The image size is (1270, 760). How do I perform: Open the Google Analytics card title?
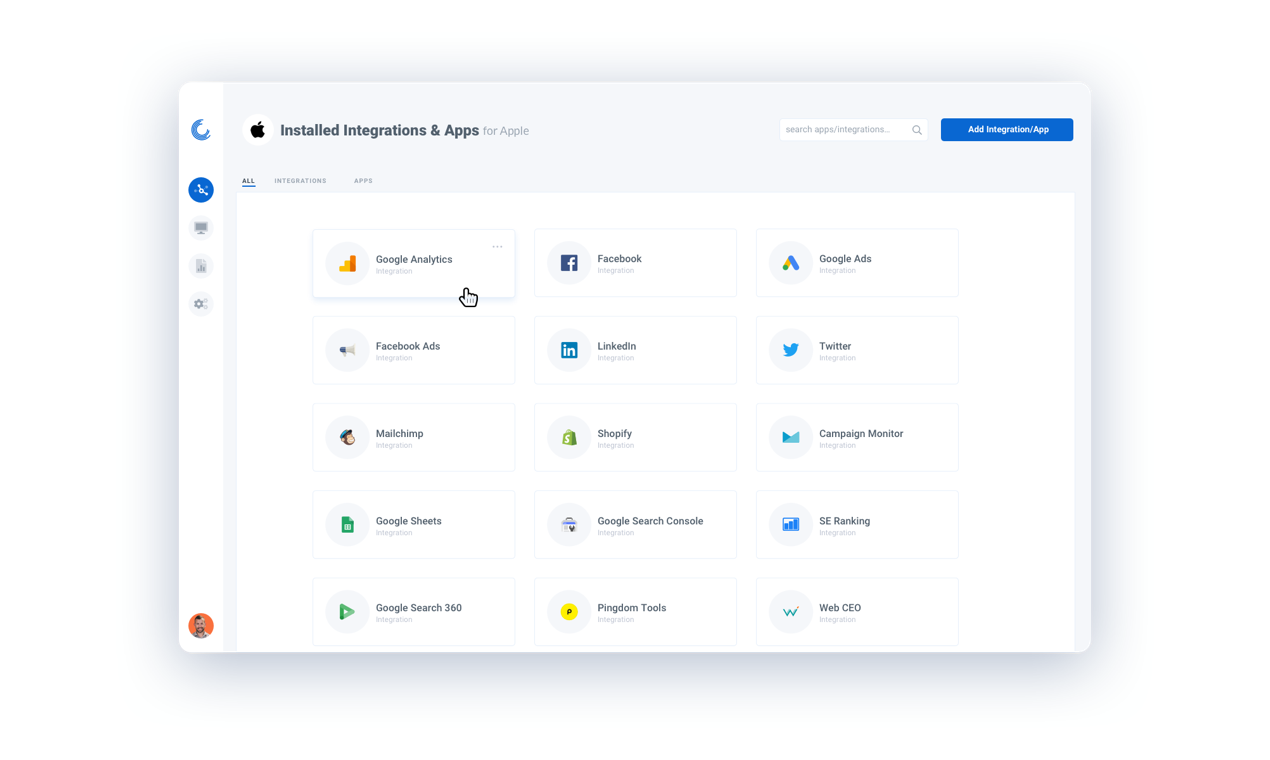[414, 260]
